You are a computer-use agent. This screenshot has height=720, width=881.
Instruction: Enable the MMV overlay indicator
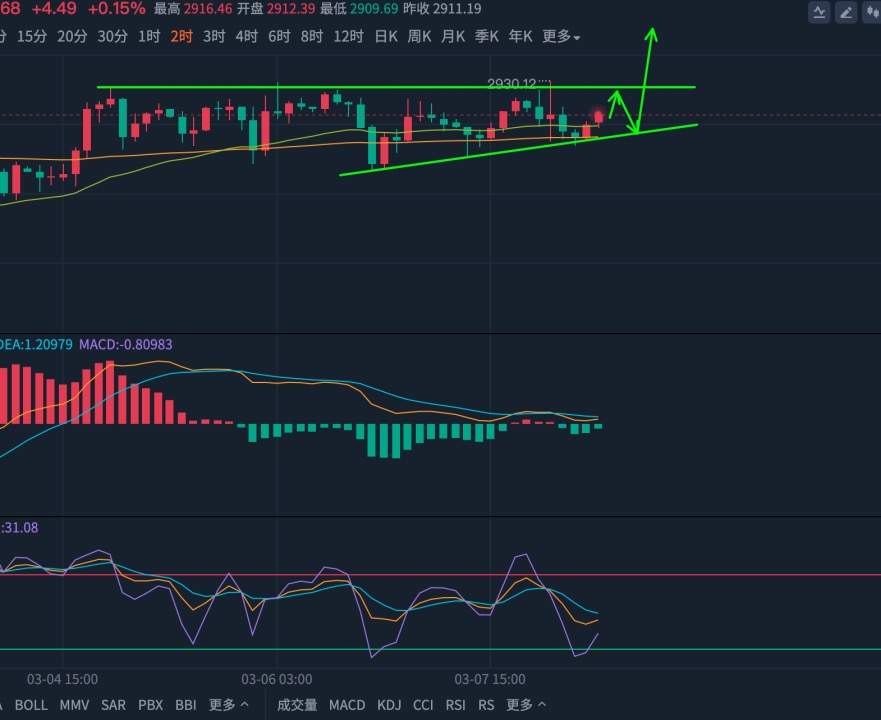point(74,705)
